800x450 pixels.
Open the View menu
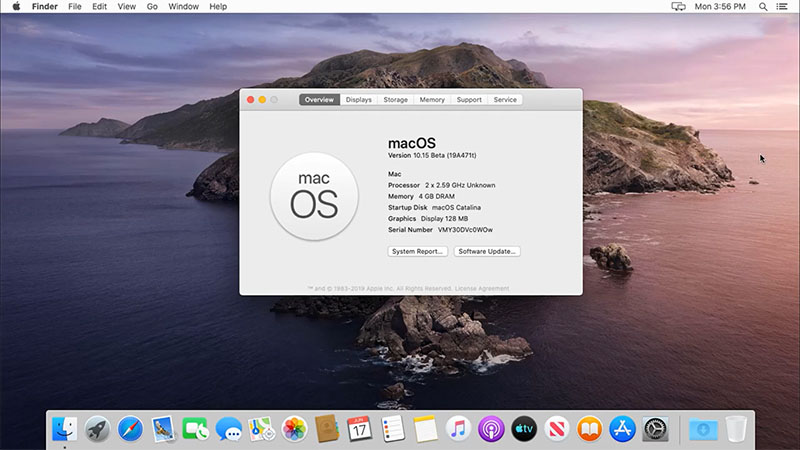pos(127,7)
